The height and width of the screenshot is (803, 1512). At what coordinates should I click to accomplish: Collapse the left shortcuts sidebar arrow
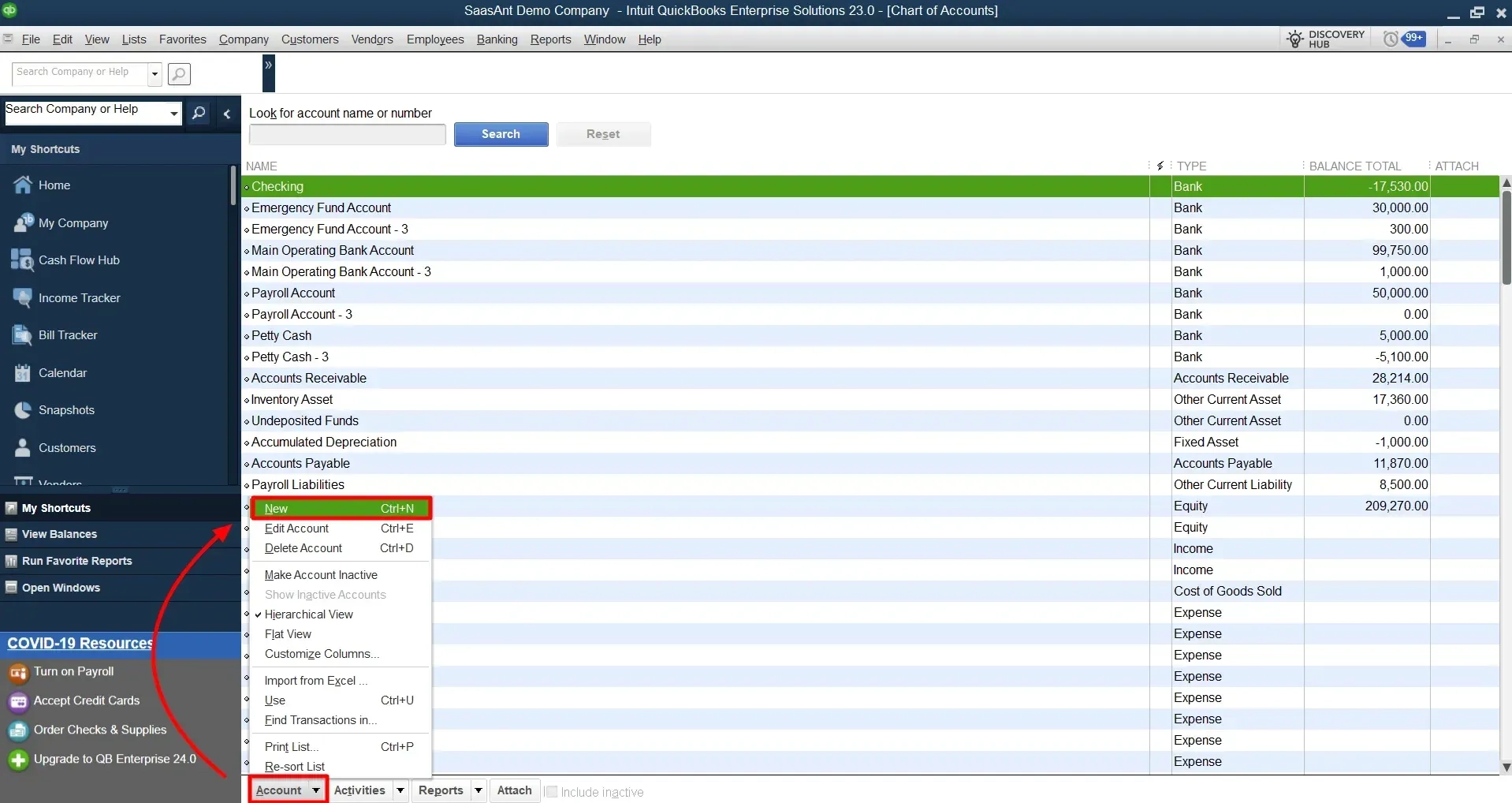pyautogui.click(x=227, y=114)
